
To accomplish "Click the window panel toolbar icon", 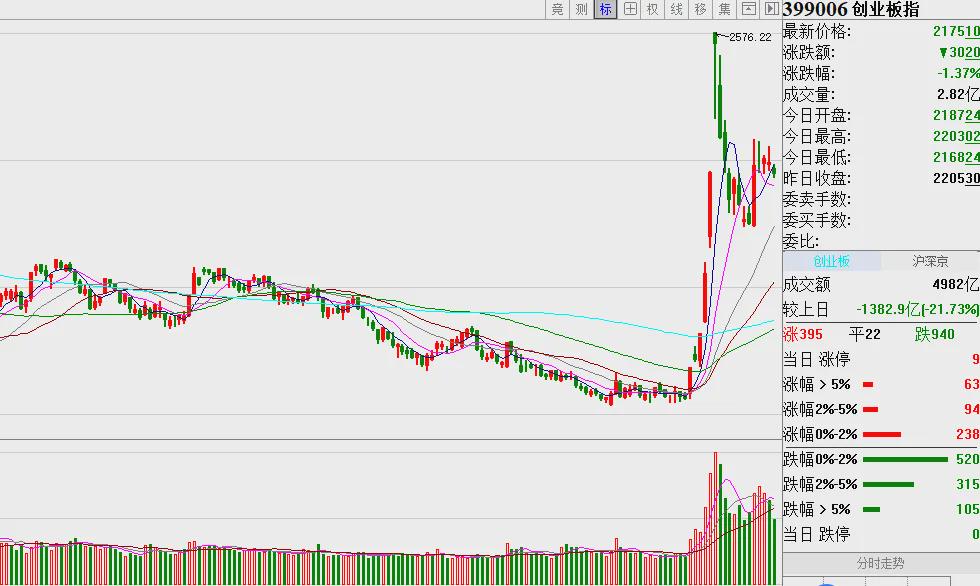I will 748,9.
